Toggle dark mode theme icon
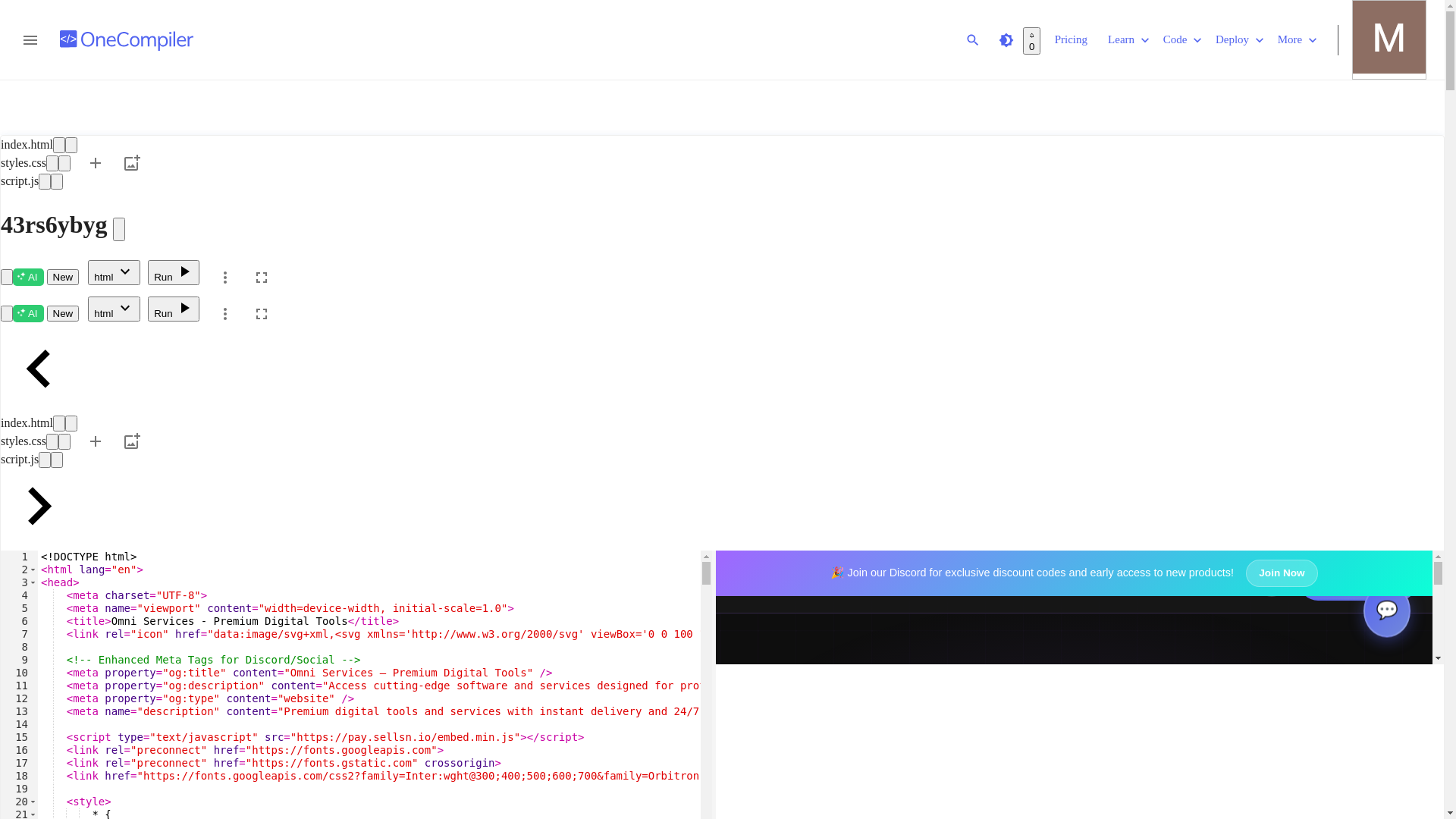This screenshot has width=1456, height=819. point(1006,40)
